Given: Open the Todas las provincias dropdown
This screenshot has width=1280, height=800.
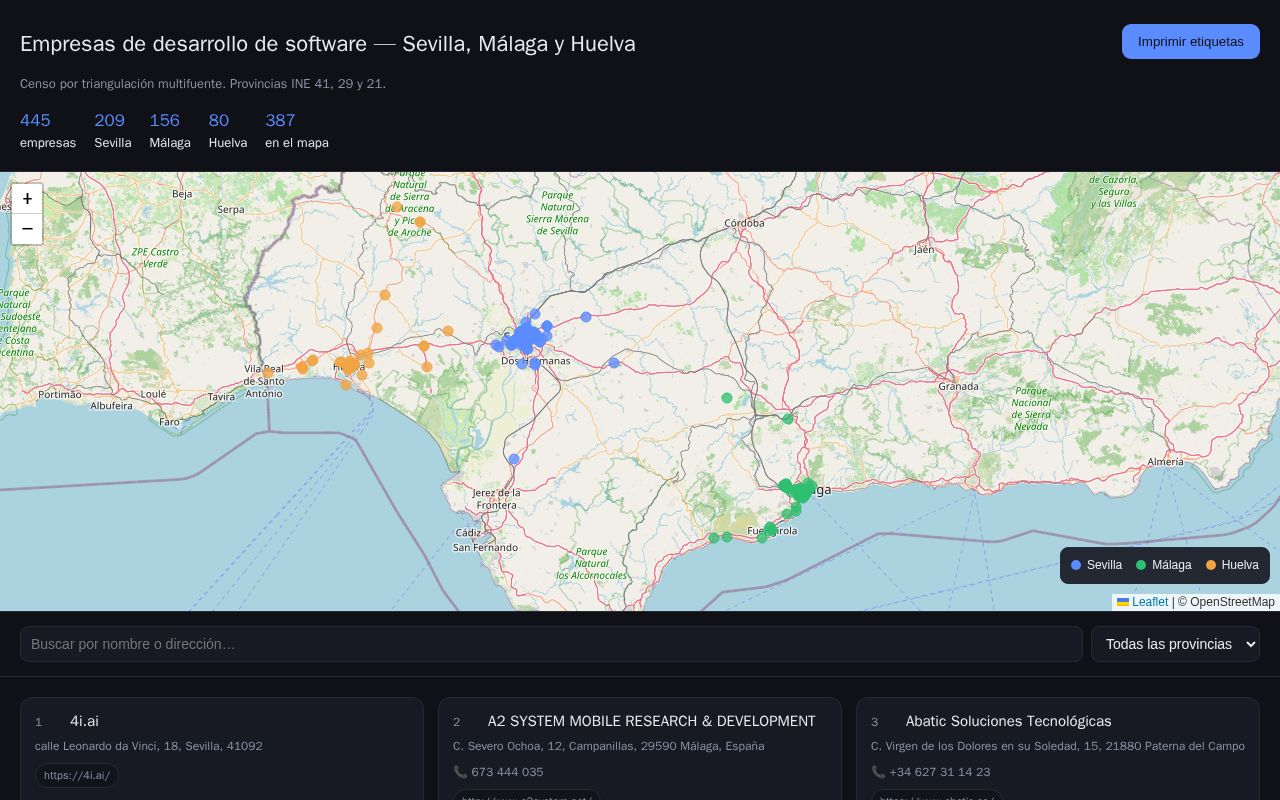Looking at the screenshot, I should 1175,644.
